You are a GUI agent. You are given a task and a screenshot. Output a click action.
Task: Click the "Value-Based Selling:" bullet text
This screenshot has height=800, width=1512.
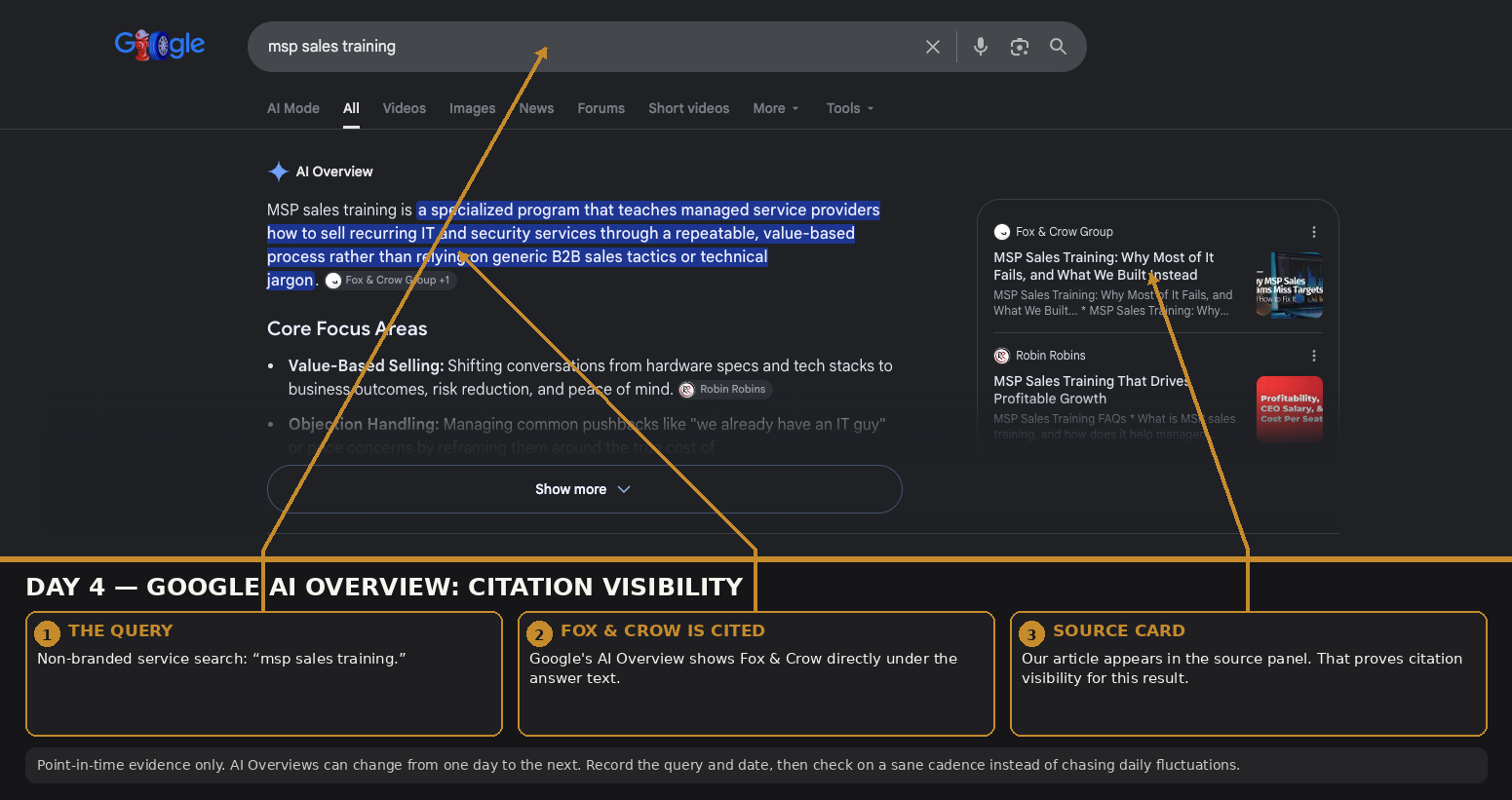(x=366, y=365)
